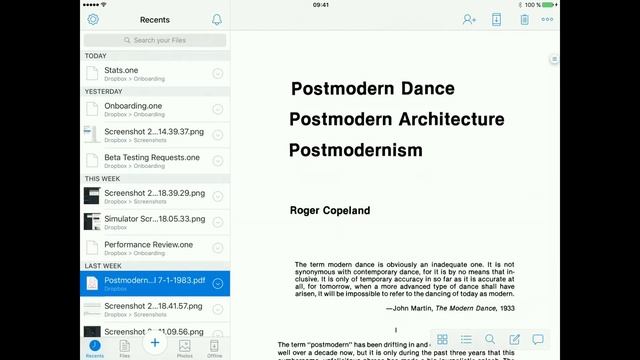
Task: Open Screenshot 2...18.41.57.png file name
Action: click(x=153, y=306)
